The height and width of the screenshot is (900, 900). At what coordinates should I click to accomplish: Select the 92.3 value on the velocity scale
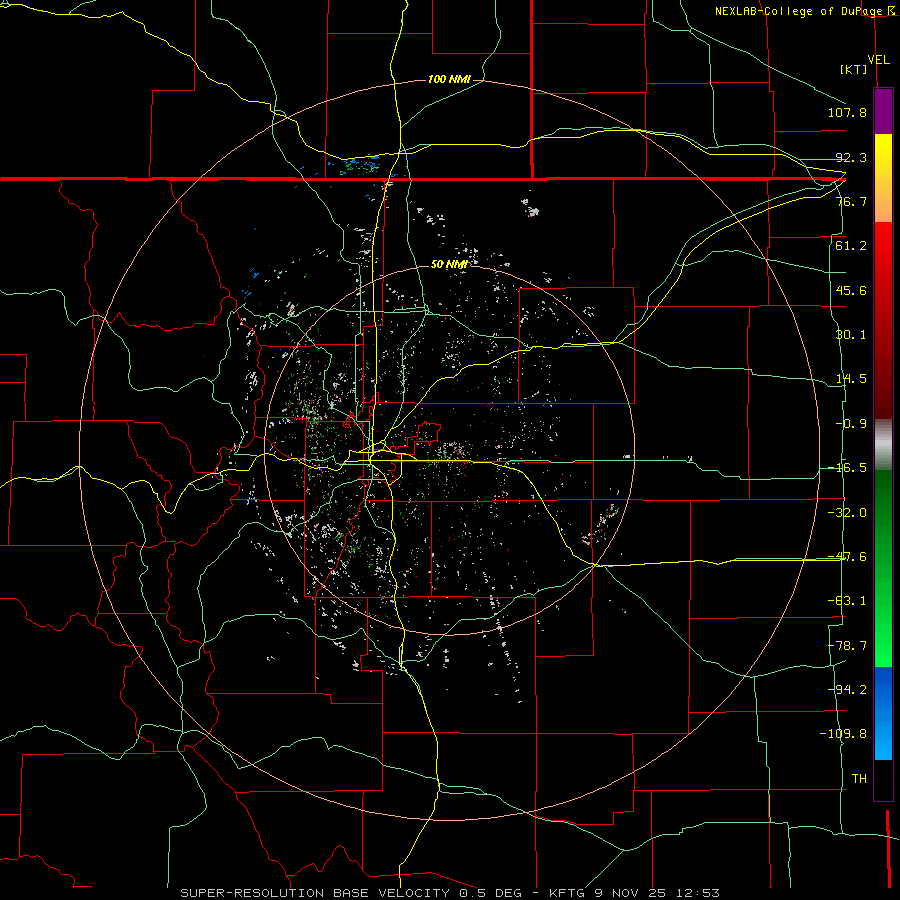tap(851, 157)
